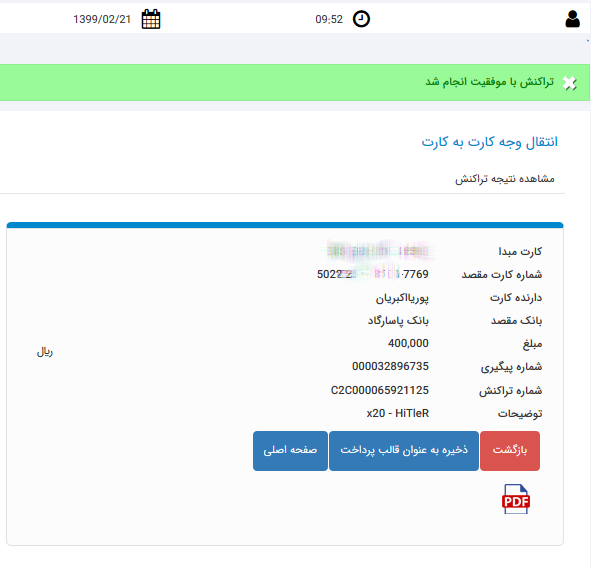Screen dimensions: 591x569
Task: Click the destination bank value بانک پاسارگاد
Action: (398, 321)
